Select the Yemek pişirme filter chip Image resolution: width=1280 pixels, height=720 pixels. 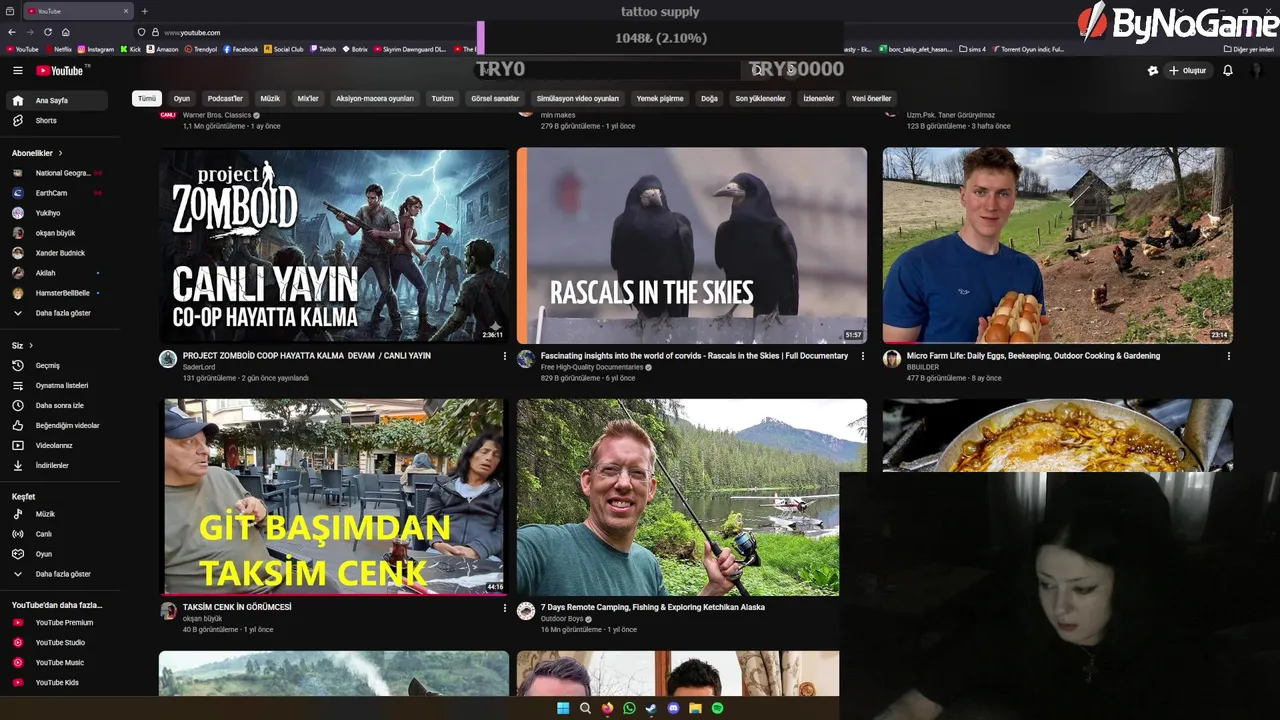click(660, 99)
